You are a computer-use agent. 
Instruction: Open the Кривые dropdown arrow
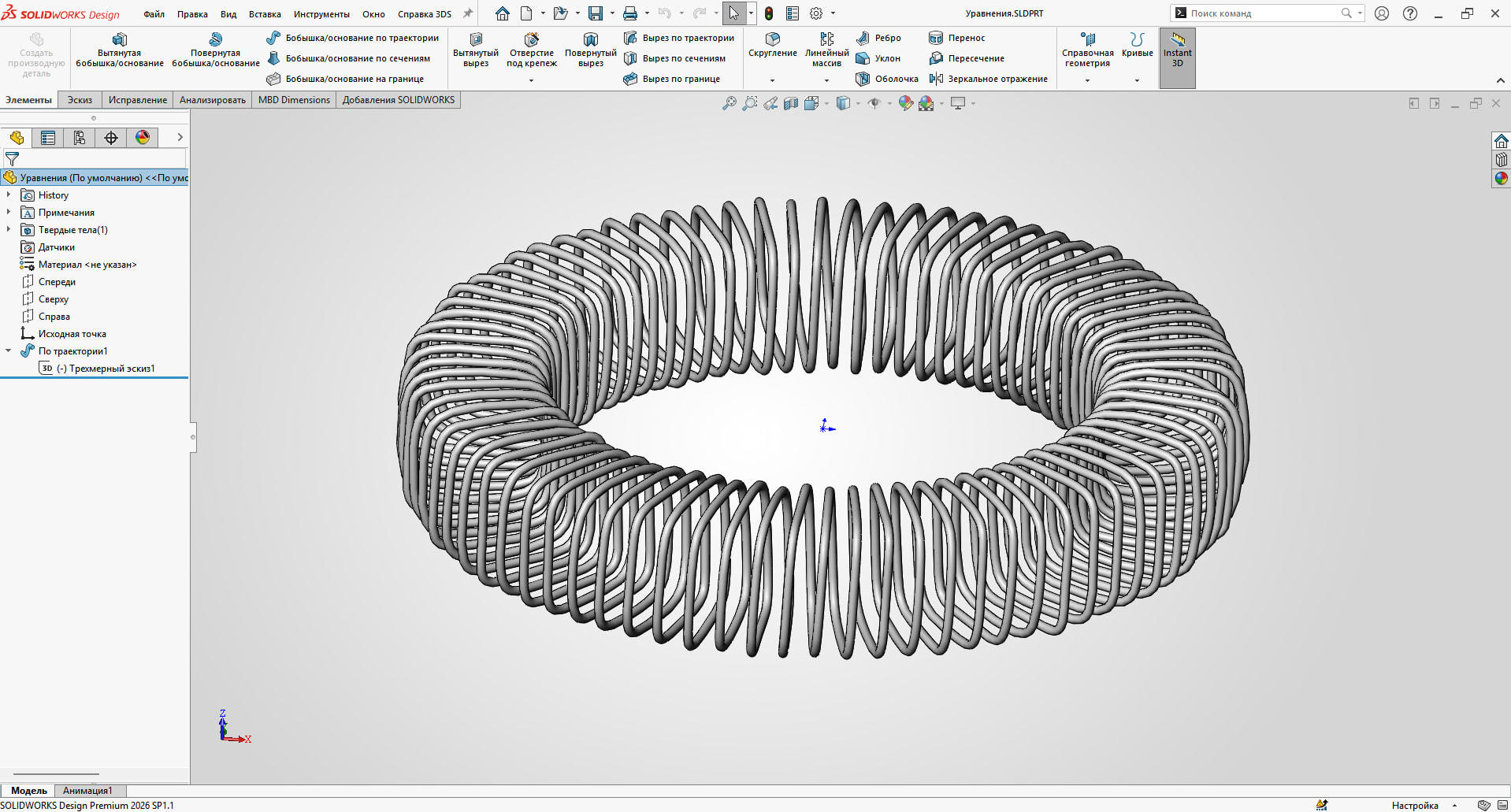[1137, 80]
